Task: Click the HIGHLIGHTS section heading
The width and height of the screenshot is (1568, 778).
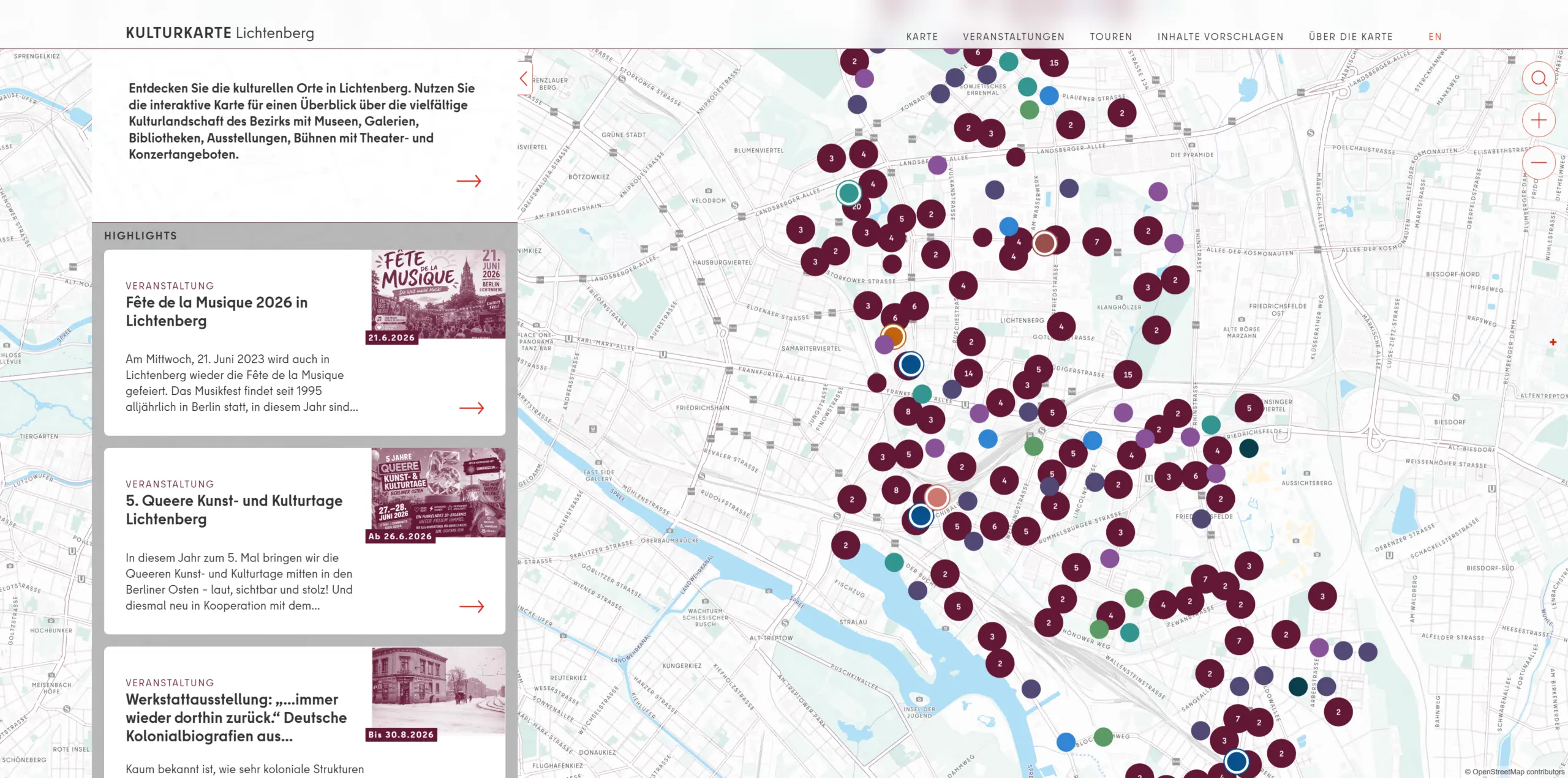Action: click(140, 236)
